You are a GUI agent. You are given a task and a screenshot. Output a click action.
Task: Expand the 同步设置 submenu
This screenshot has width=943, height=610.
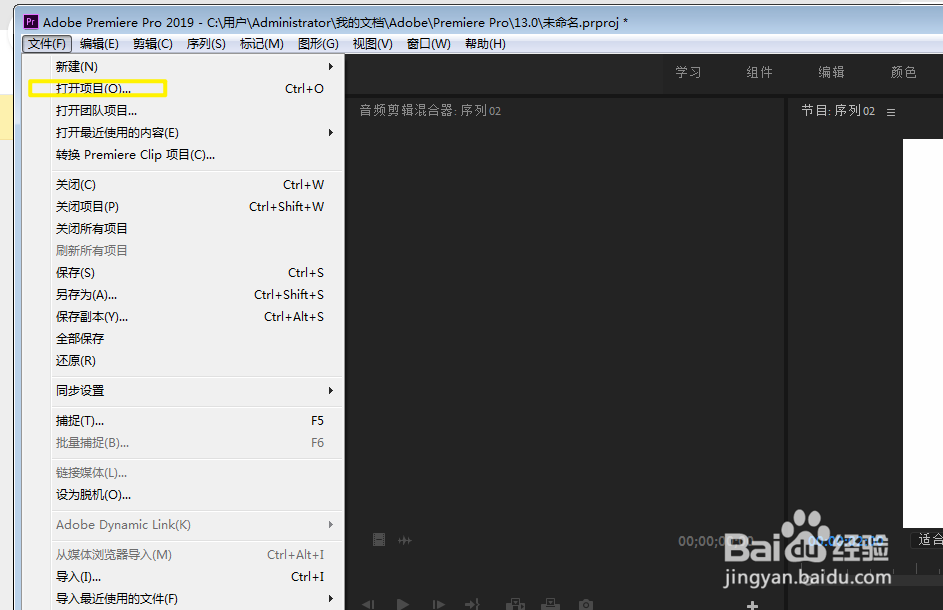pos(183,390)
